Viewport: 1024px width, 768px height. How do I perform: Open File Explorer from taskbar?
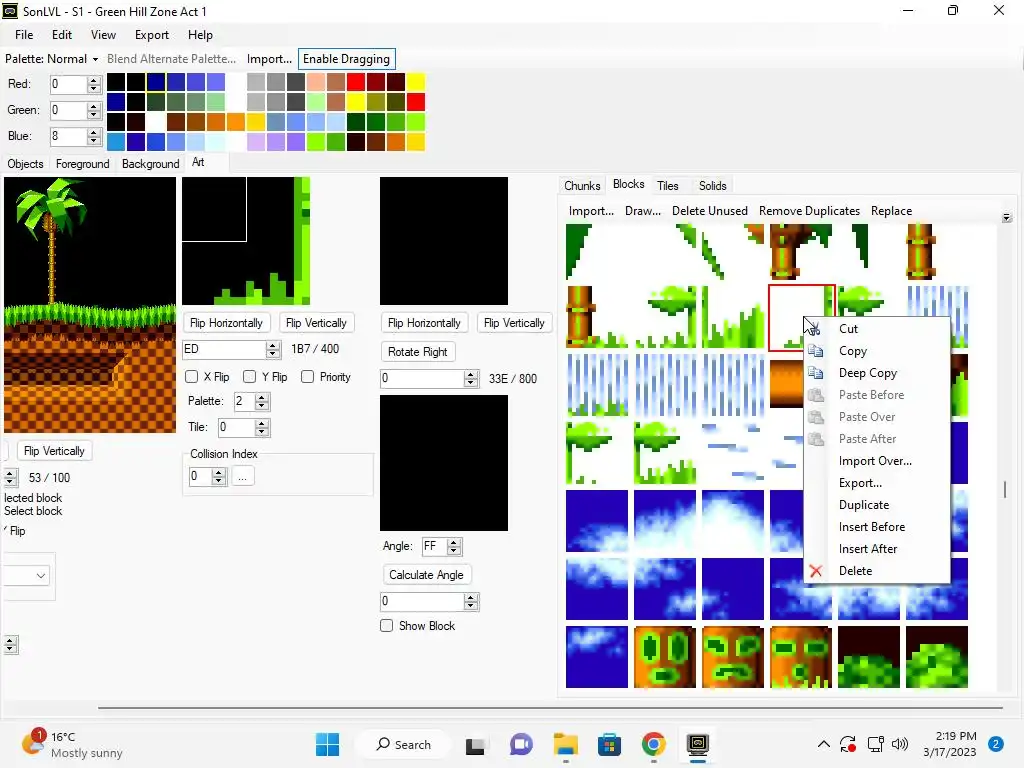pyautogui.click(x=565, y=744)
